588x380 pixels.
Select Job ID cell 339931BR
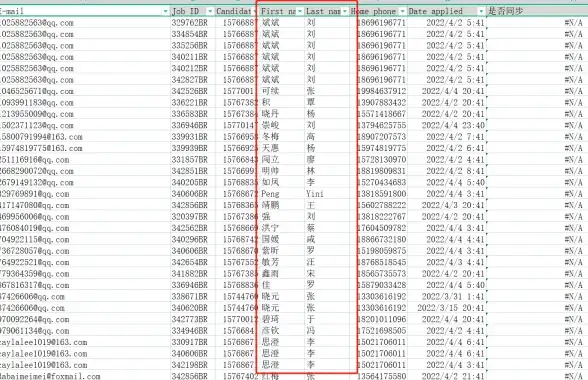[189, 137]
